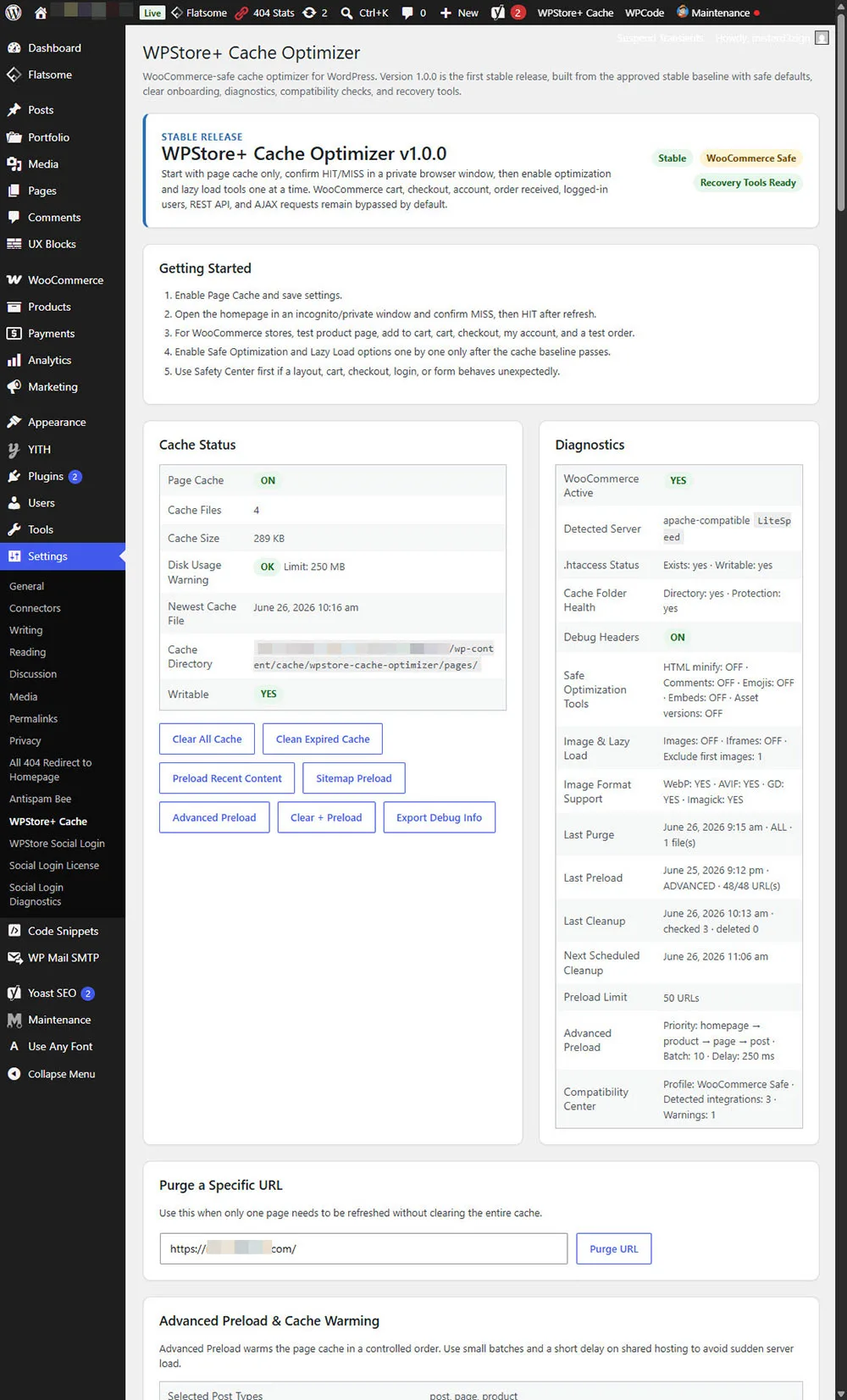Click Clean Expired Cache button
Screen dimensions: 847x1400
click(323, 739)
